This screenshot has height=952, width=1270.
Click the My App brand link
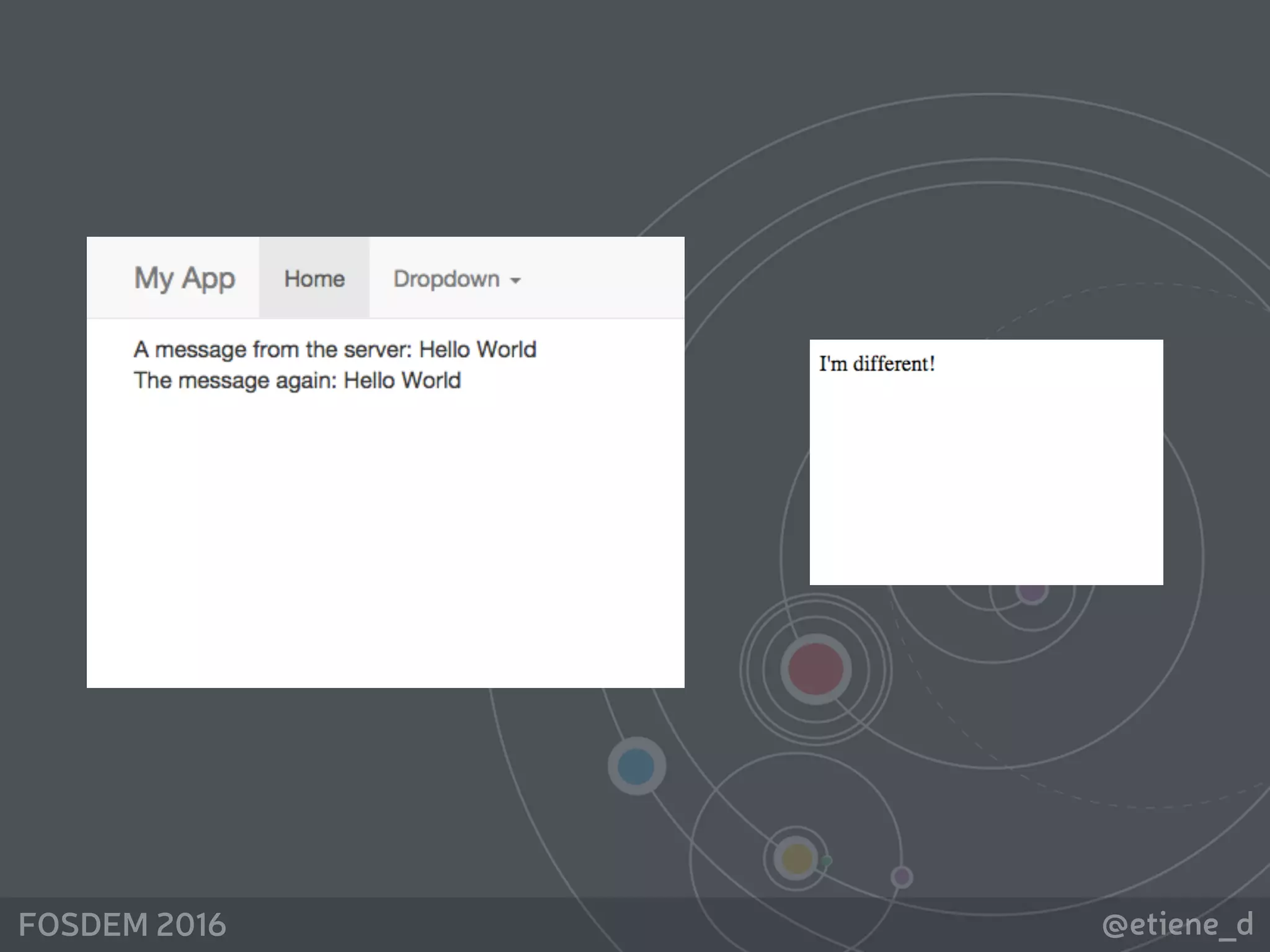[x=184, y=278]
